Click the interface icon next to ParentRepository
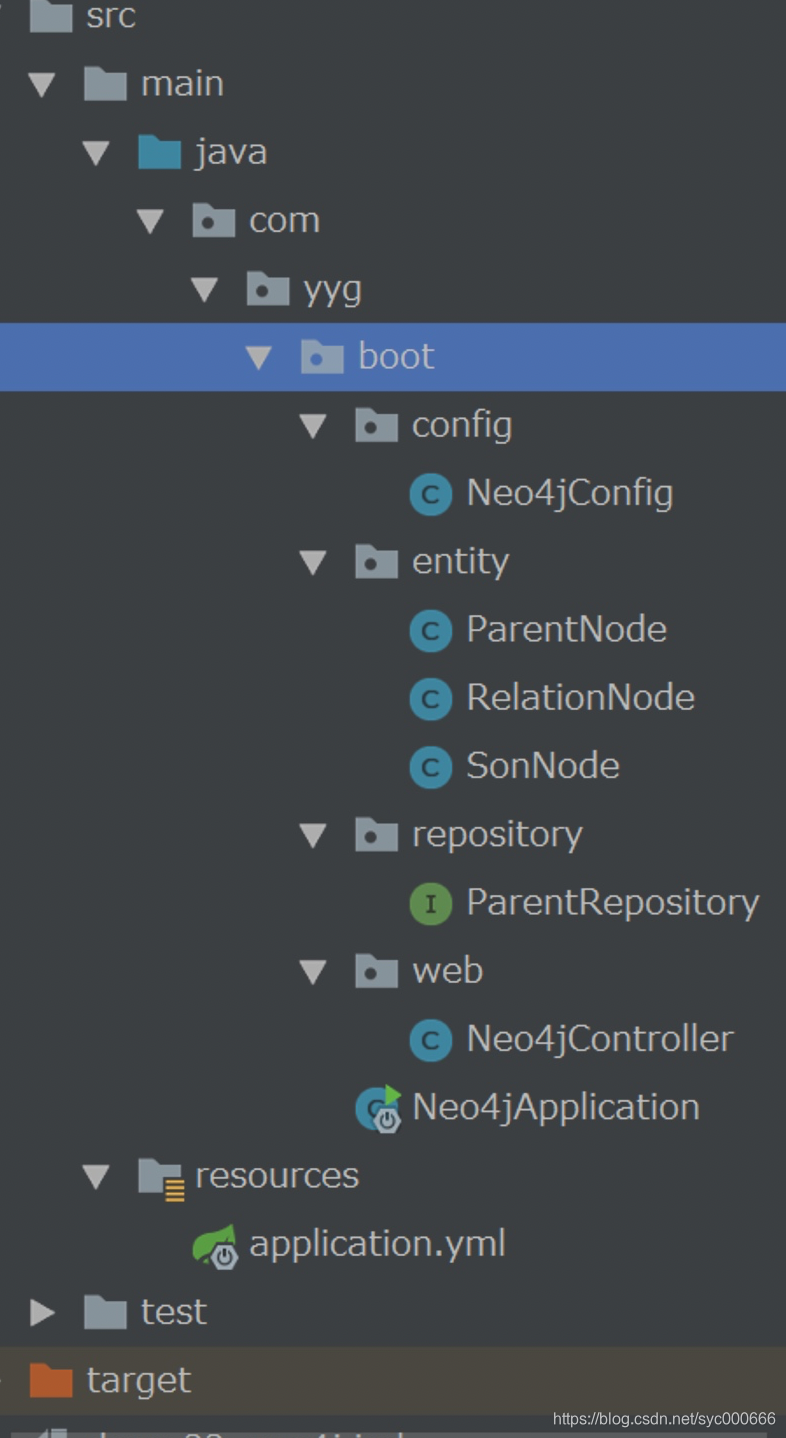This screenshot has height=1438, width=786. [430, 902]
